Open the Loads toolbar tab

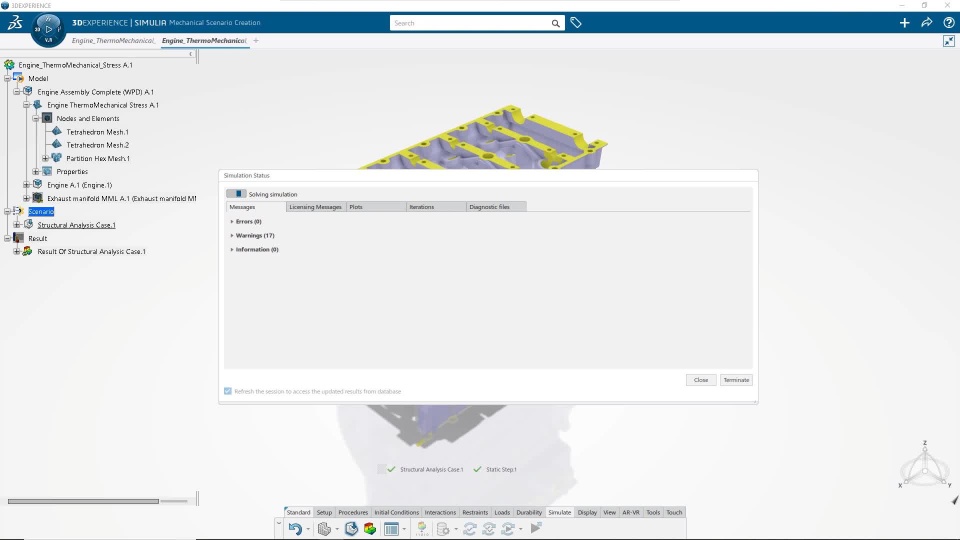pos(502,512)
